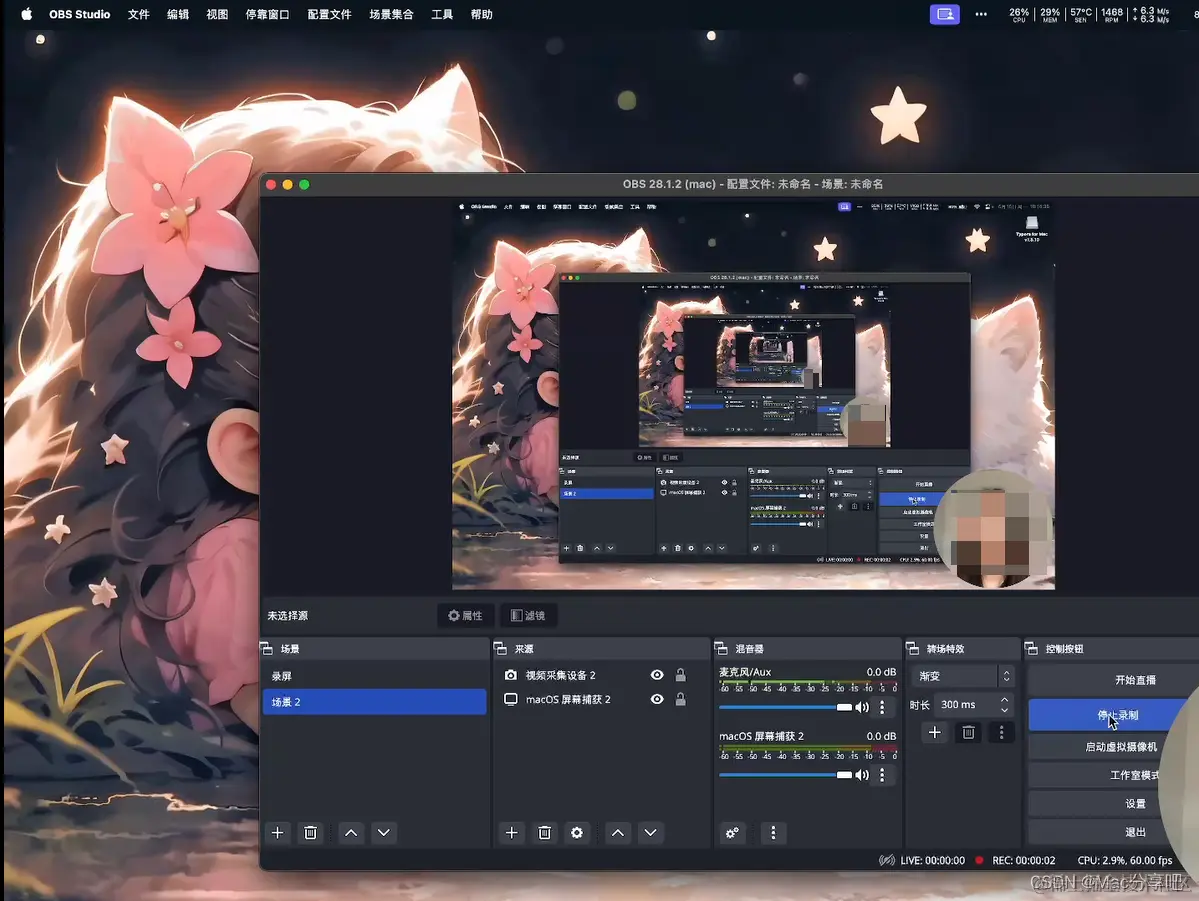Lock the macOS 屏幕捕获 2 source

[681, 699]
